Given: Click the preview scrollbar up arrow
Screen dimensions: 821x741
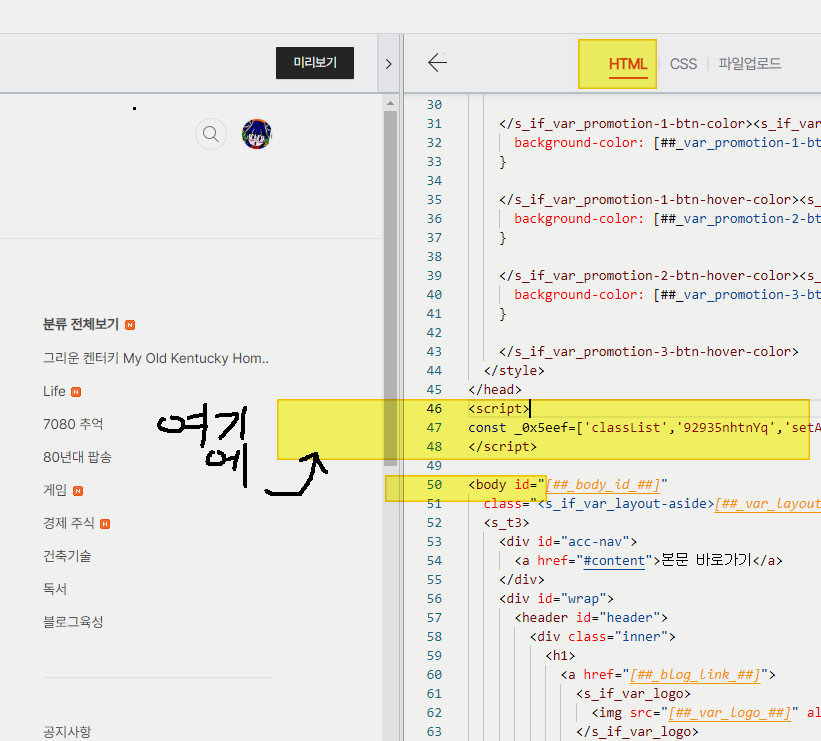Looking at the screenshot, I should [x=390, y=104].
